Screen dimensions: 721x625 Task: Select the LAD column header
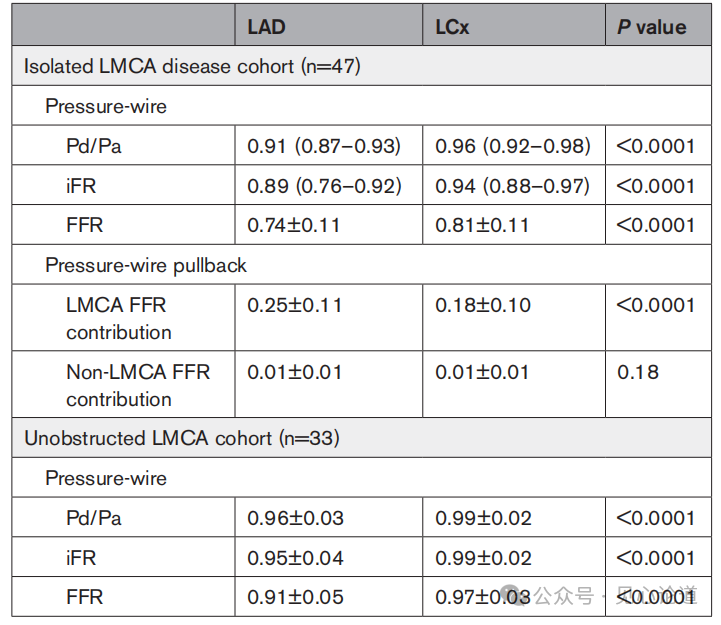268,27
